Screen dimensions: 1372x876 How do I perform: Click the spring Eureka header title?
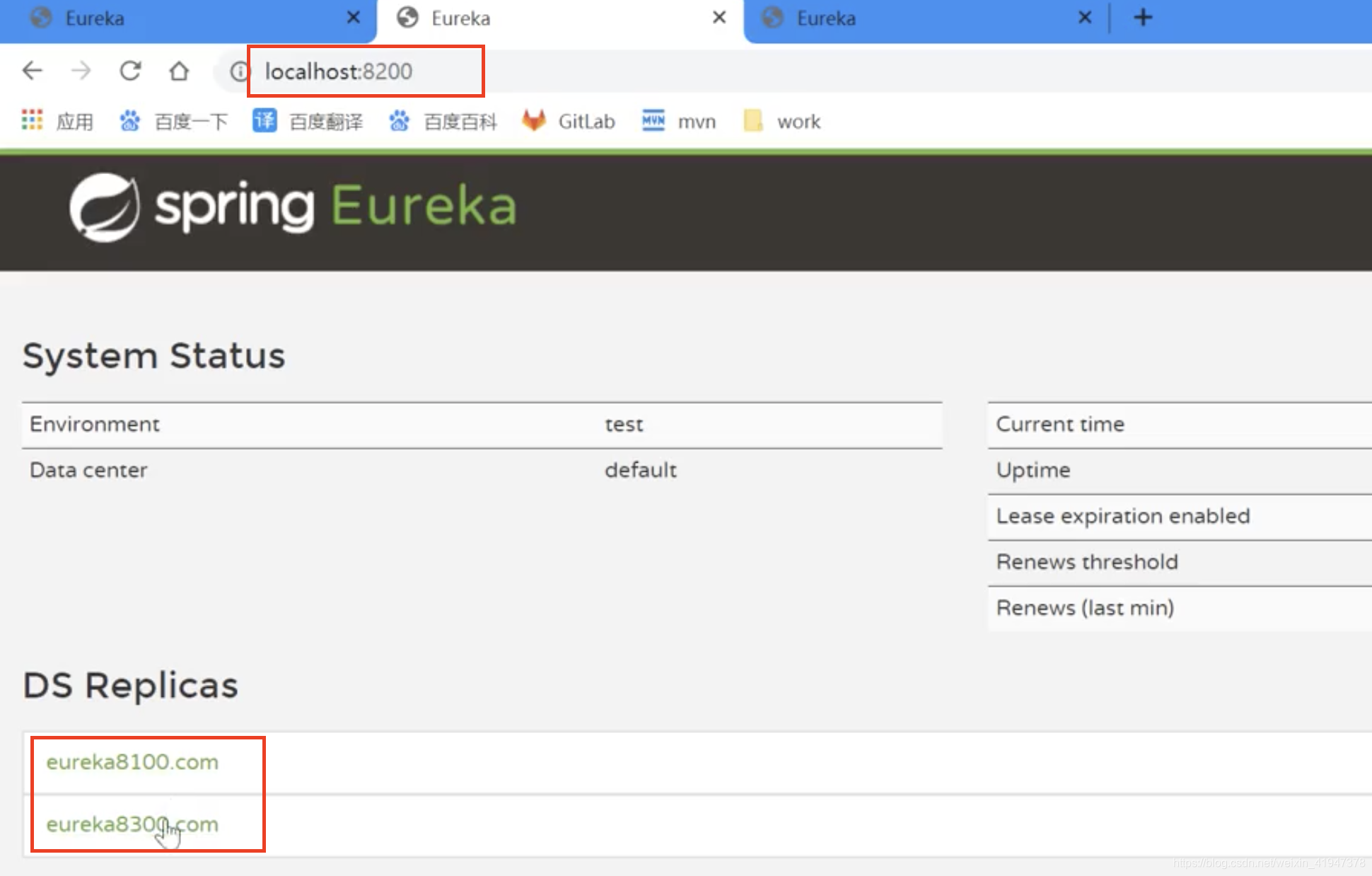[336, 207]
